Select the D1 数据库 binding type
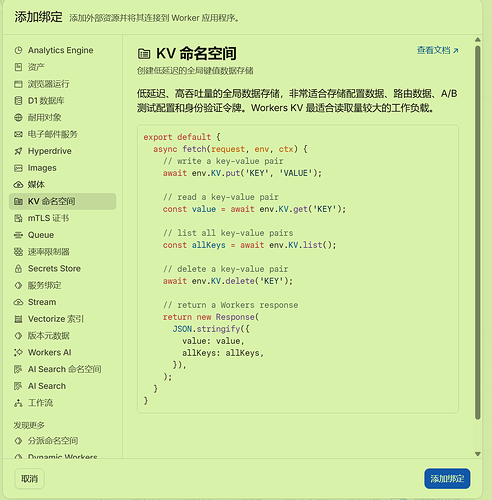Viewport: 492px width, 500px height. point(63,101)
